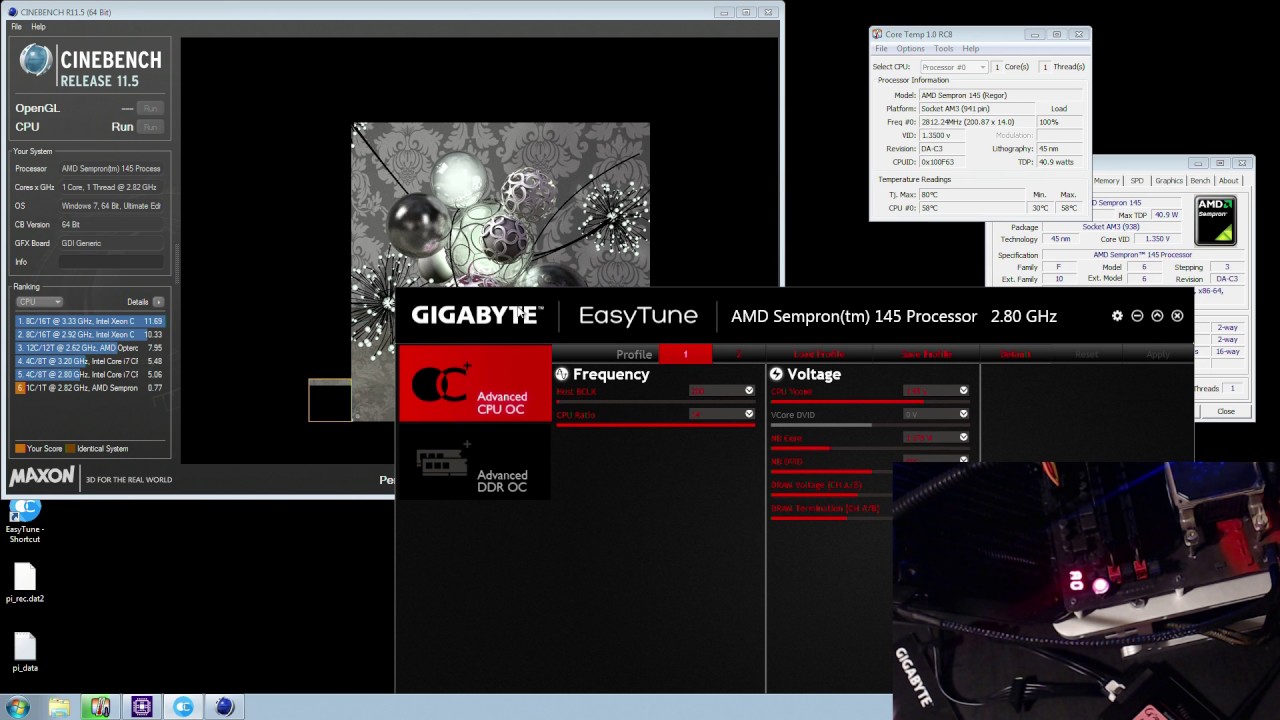Collapse EasyTune window with up-arrow button
1280x720 pixels.
coord(1157,316)
